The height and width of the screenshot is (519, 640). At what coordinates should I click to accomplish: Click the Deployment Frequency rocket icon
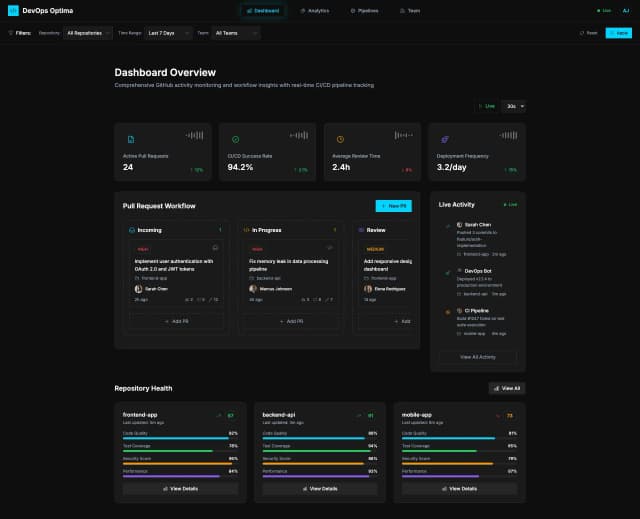pyautogui.click(x=443, y=139)
